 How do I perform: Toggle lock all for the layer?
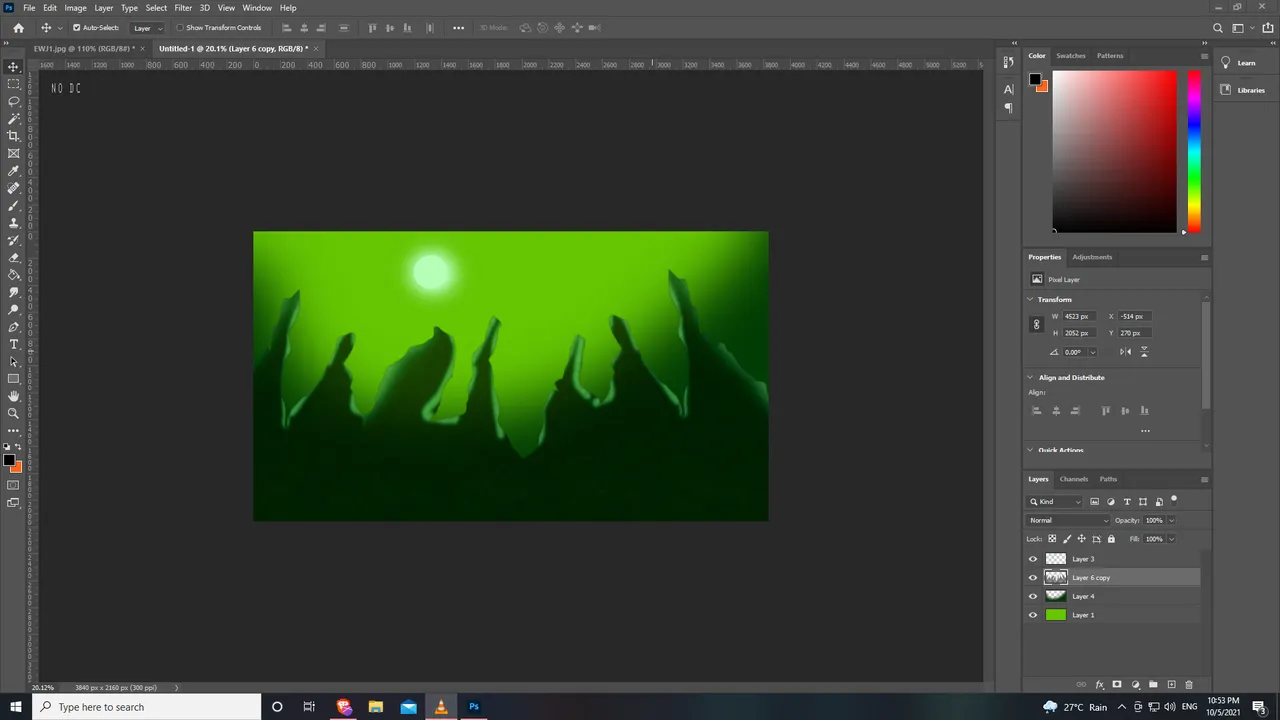(1111, 539)
